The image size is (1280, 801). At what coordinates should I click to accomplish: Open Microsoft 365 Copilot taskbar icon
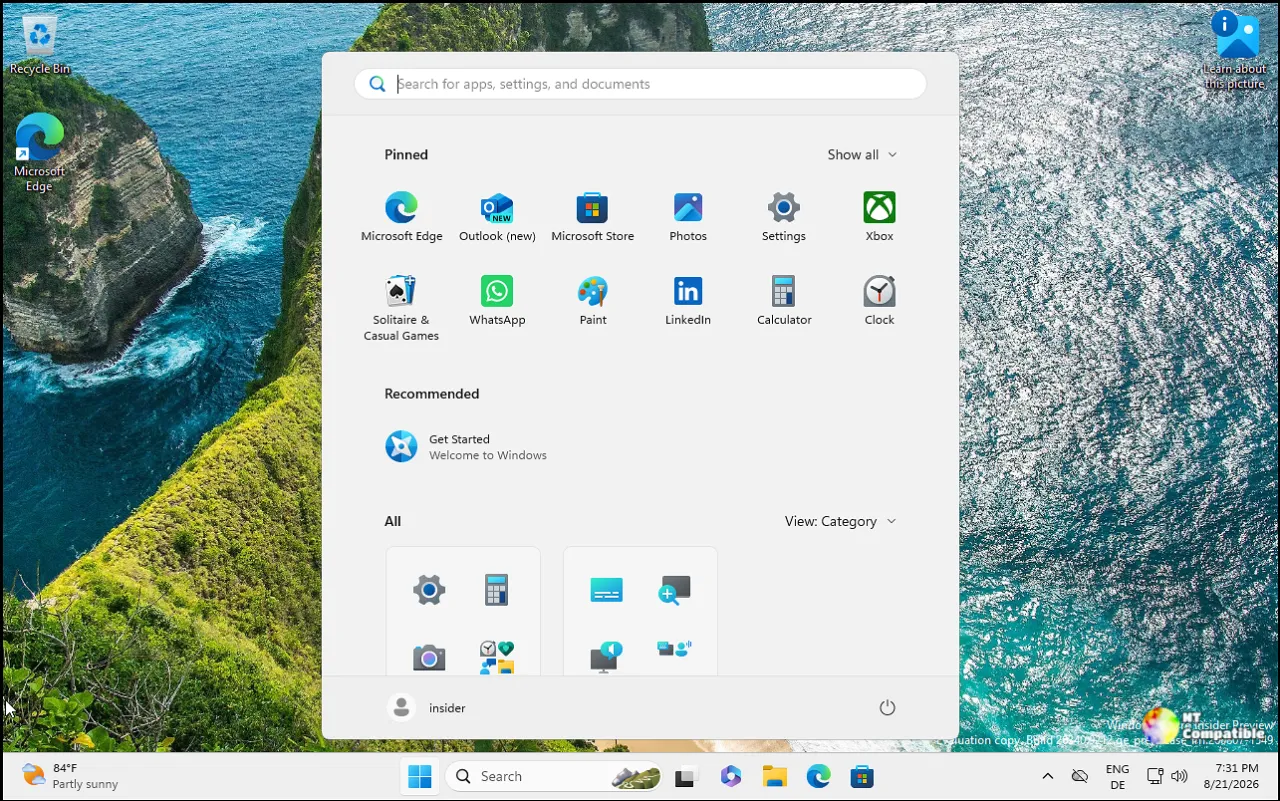731,776
